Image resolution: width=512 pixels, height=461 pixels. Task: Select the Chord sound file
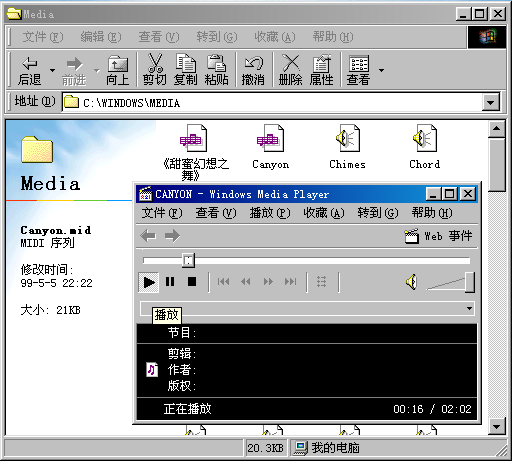(x=424, y=147)
